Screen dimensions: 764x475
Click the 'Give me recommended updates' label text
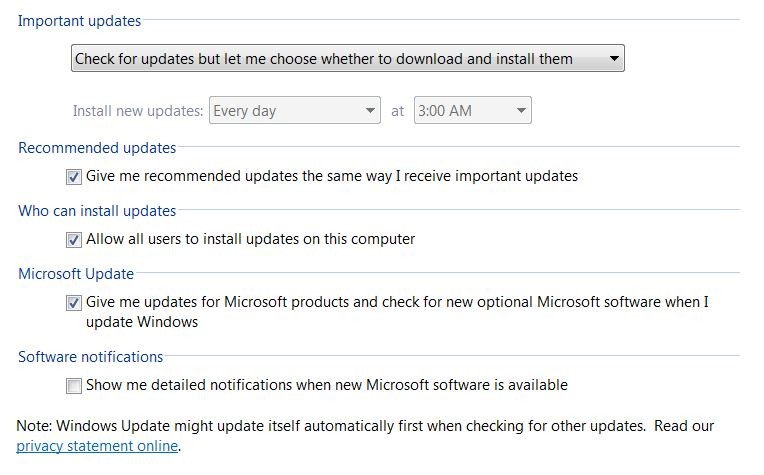(332, 176)
